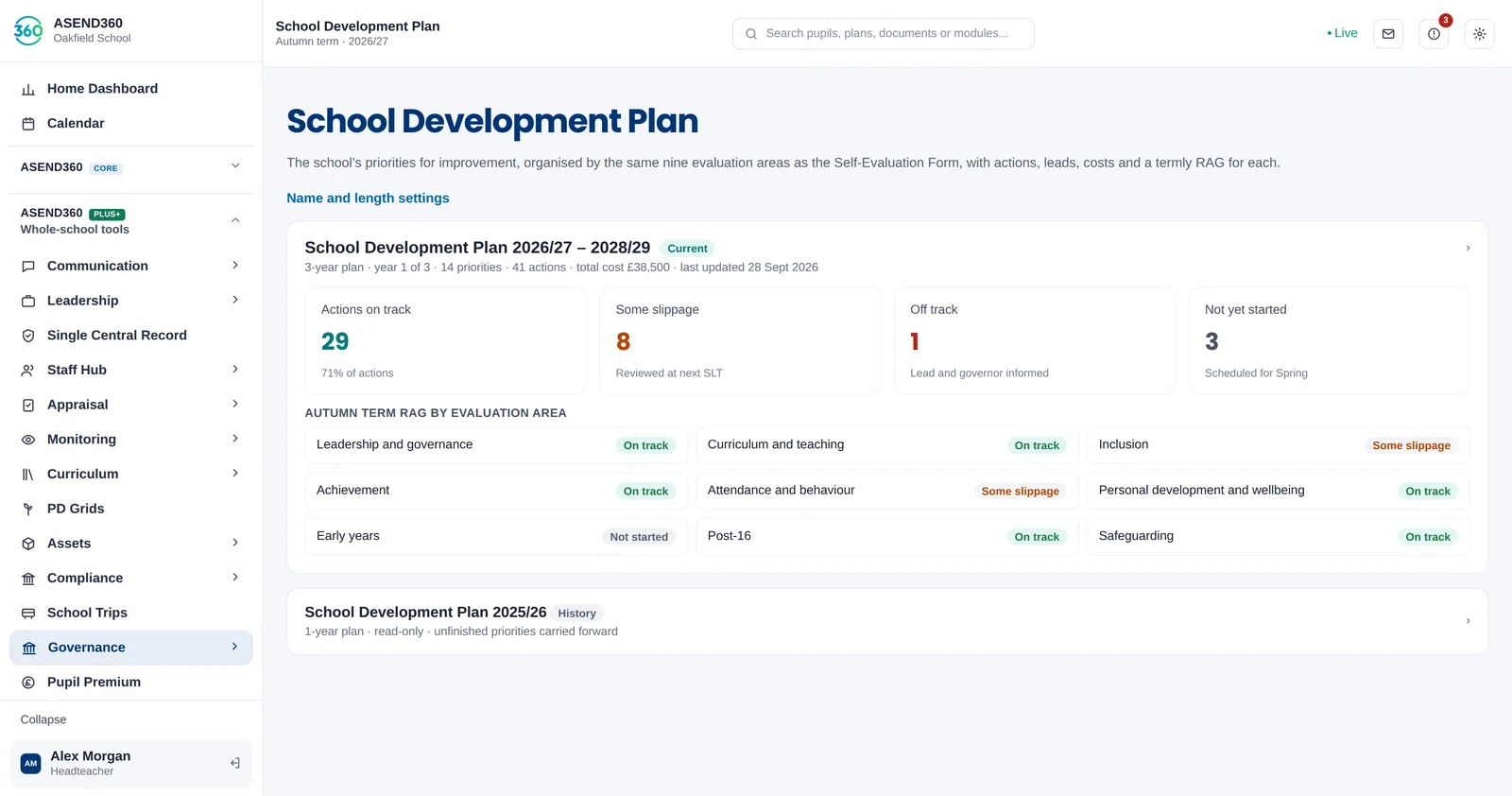Image resolution: width=1512 pixels, height=796 pixels.
Task: Open the Inclusion evaluation area row
Action: 1278,445
